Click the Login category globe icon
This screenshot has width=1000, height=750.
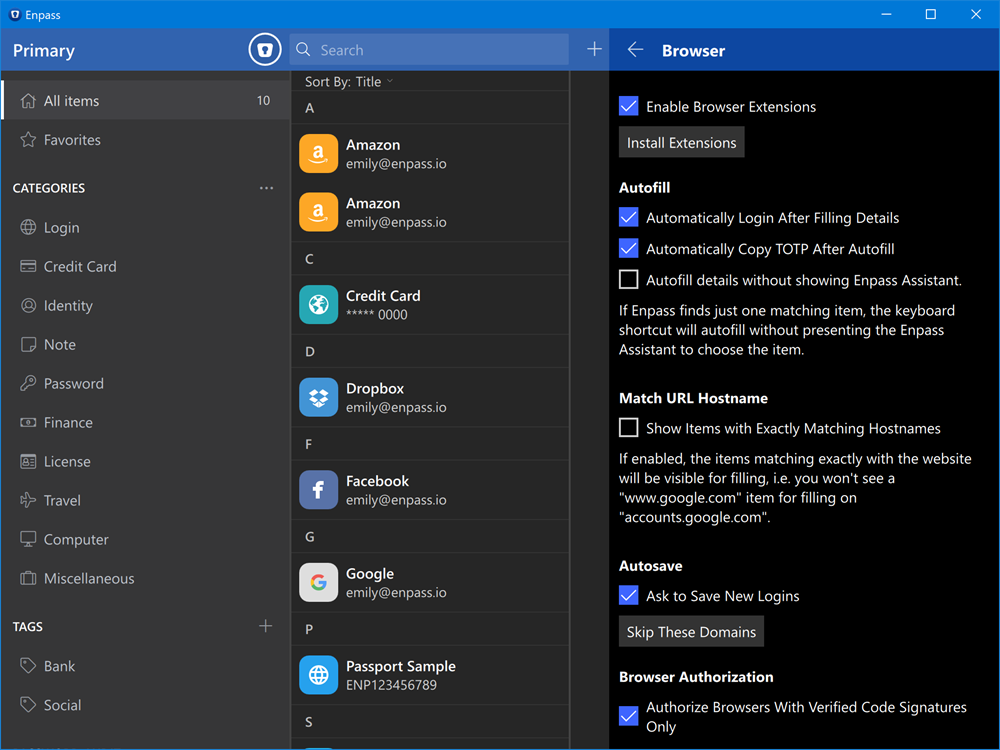point(28,227)
